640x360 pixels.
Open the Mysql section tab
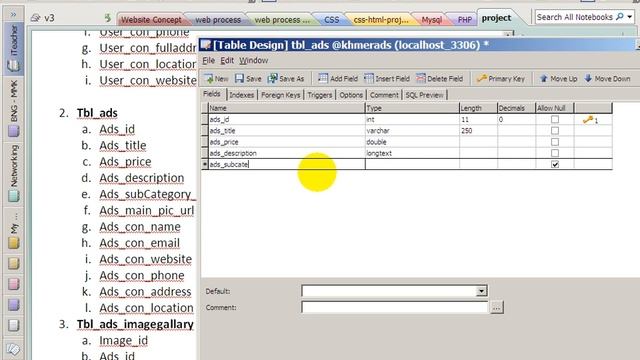point(431,20)
